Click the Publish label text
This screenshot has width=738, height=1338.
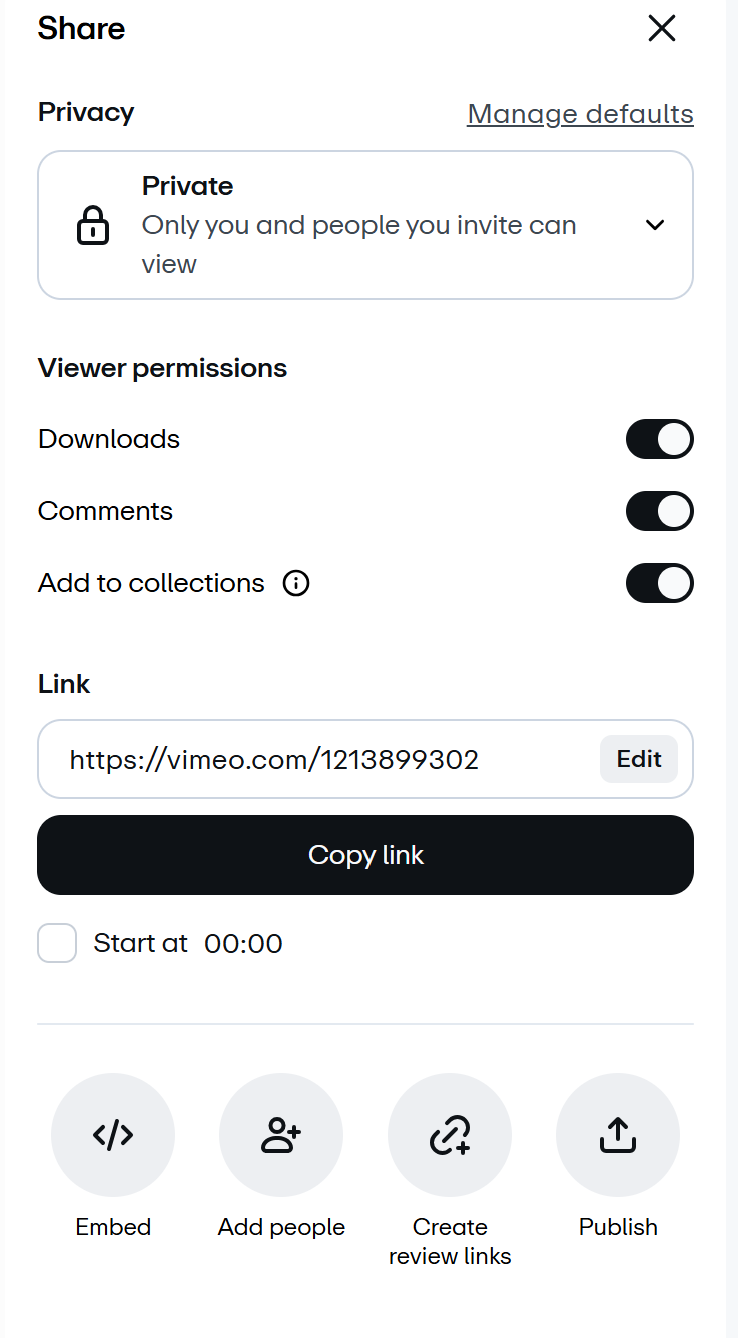(618, 1227)
